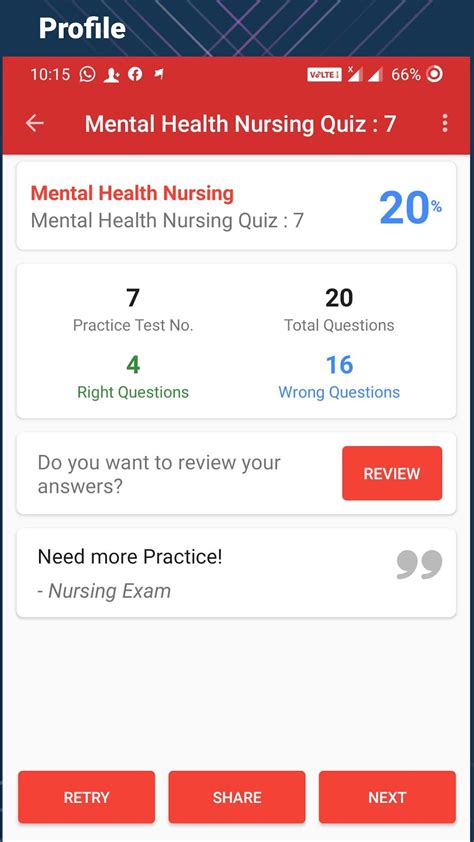Screen dimensions: 474x842
Task: Open the three-dot overflow menu
Action: [x=444, y=124]
